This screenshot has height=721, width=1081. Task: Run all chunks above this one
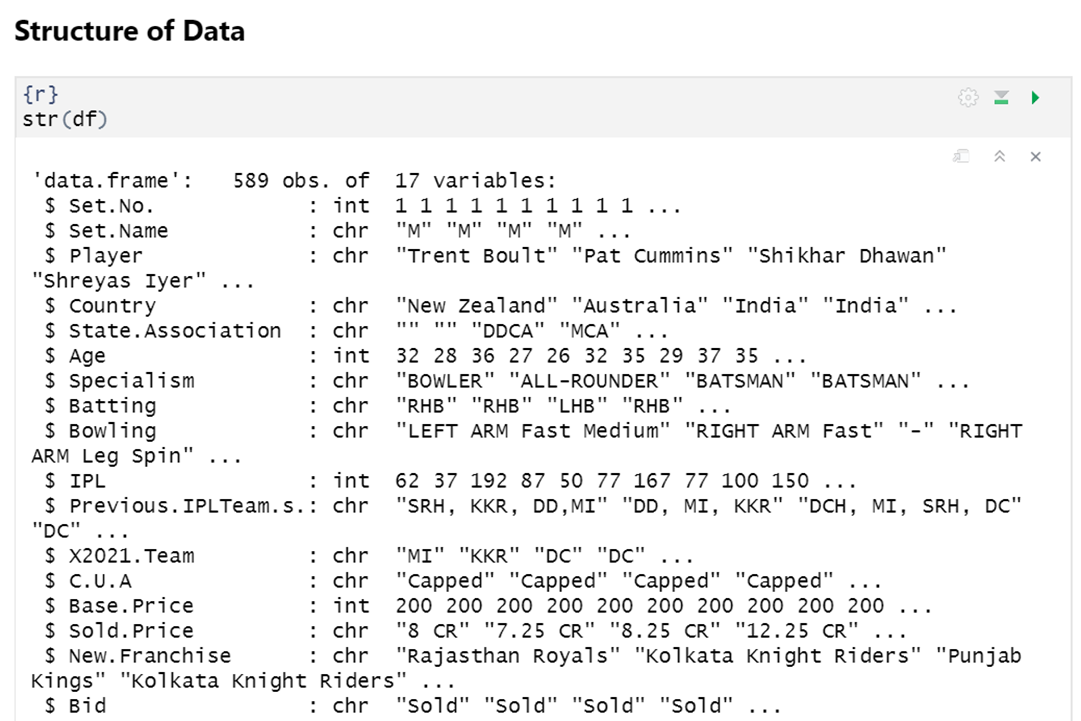1001,97
